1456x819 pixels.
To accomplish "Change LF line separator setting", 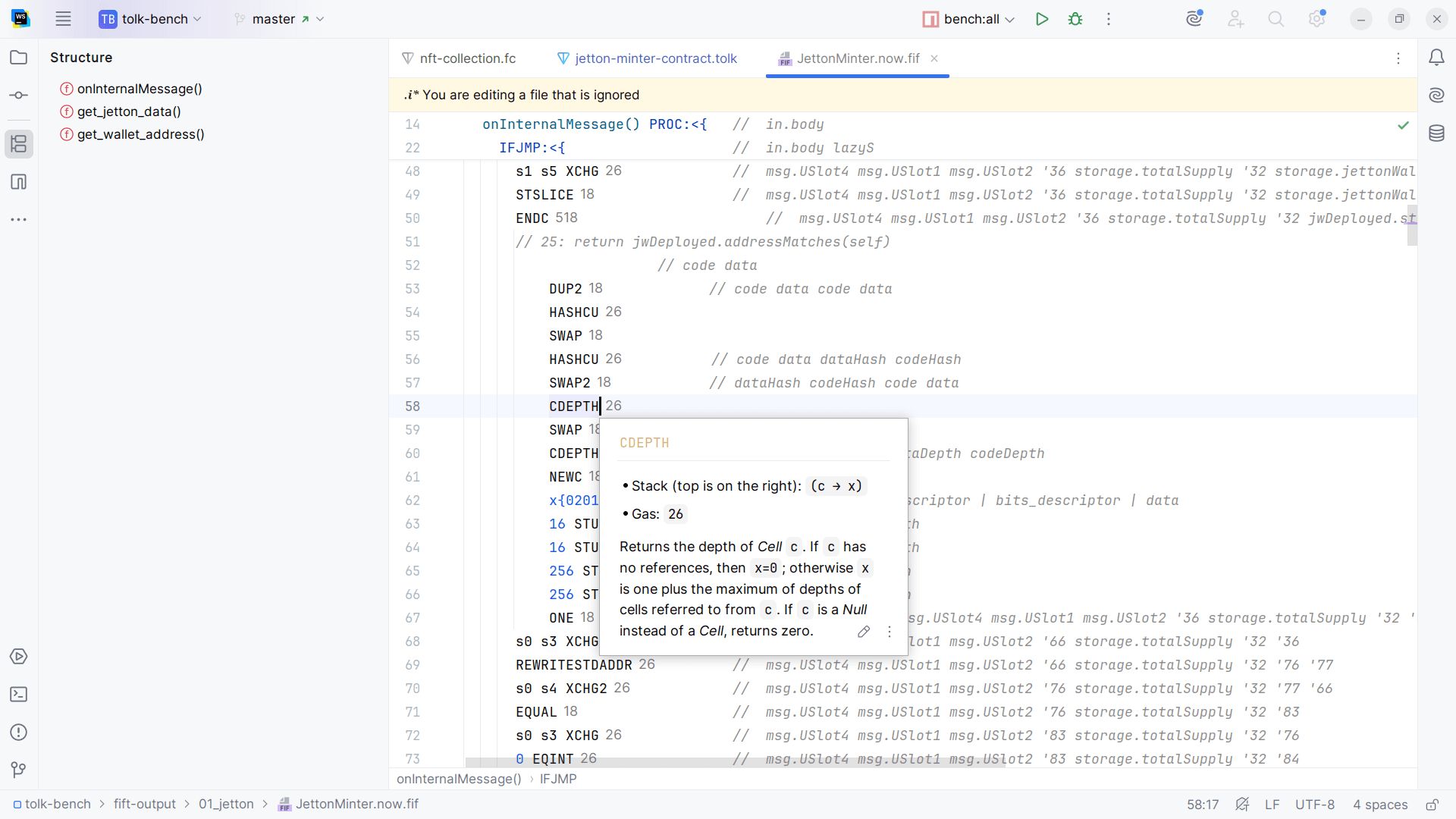I will click(1272, 805).
